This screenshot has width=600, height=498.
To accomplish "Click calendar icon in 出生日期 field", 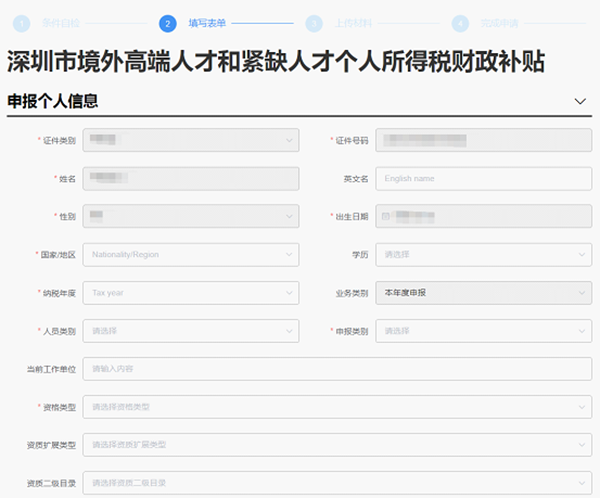I will pos(386,216).
